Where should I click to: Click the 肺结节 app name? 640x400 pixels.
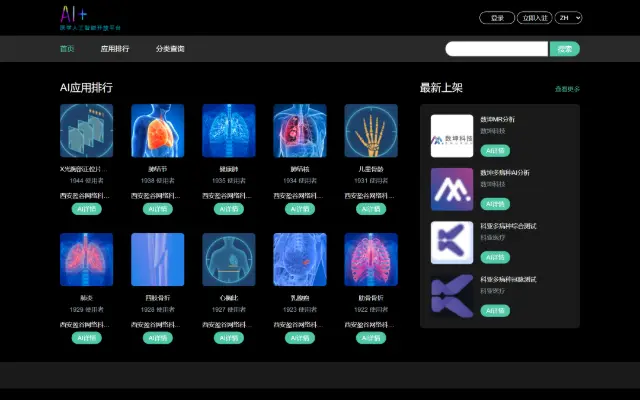click(x=158, y=169)
